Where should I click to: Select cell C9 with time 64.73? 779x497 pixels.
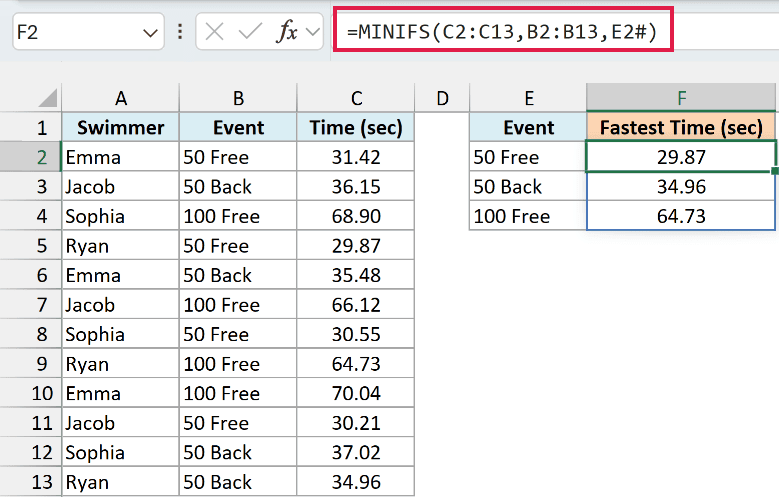click(x=356, y=364)
